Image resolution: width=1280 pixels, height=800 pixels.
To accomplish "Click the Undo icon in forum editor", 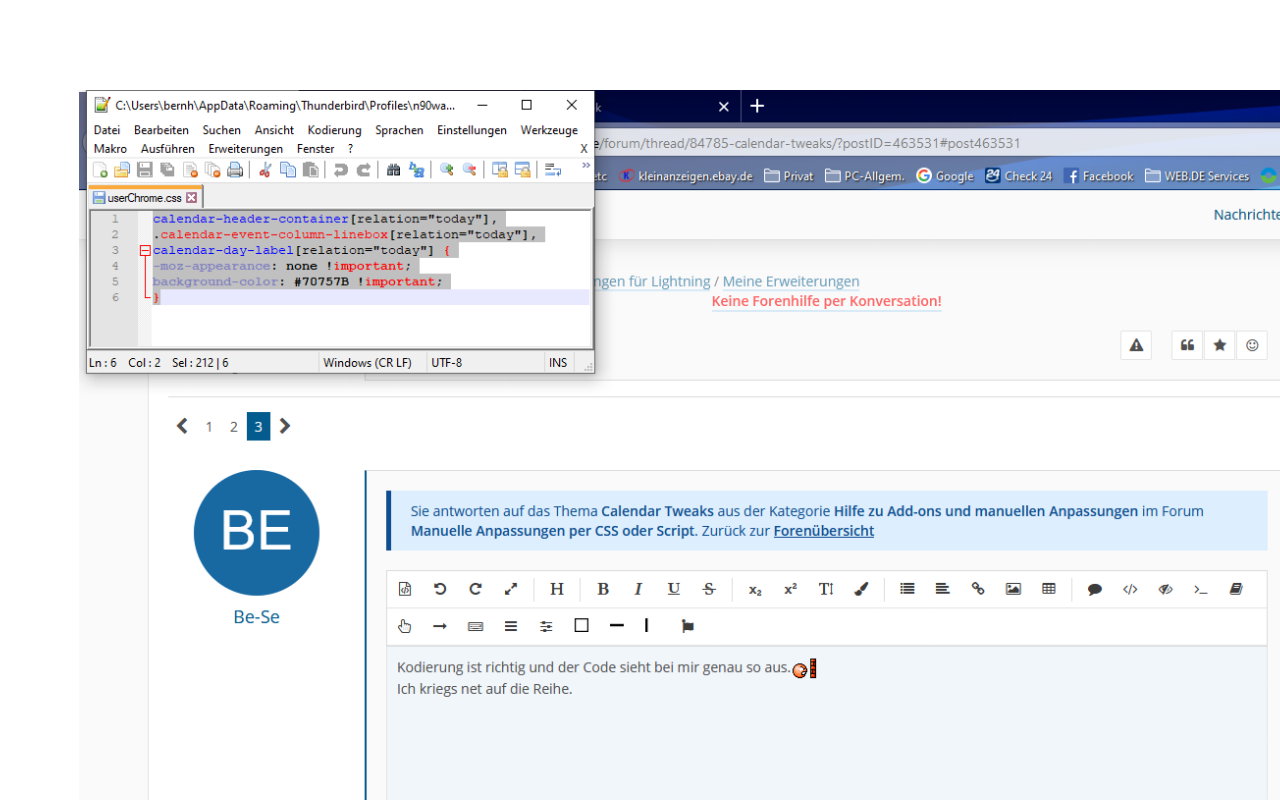I will coord(440,589).
